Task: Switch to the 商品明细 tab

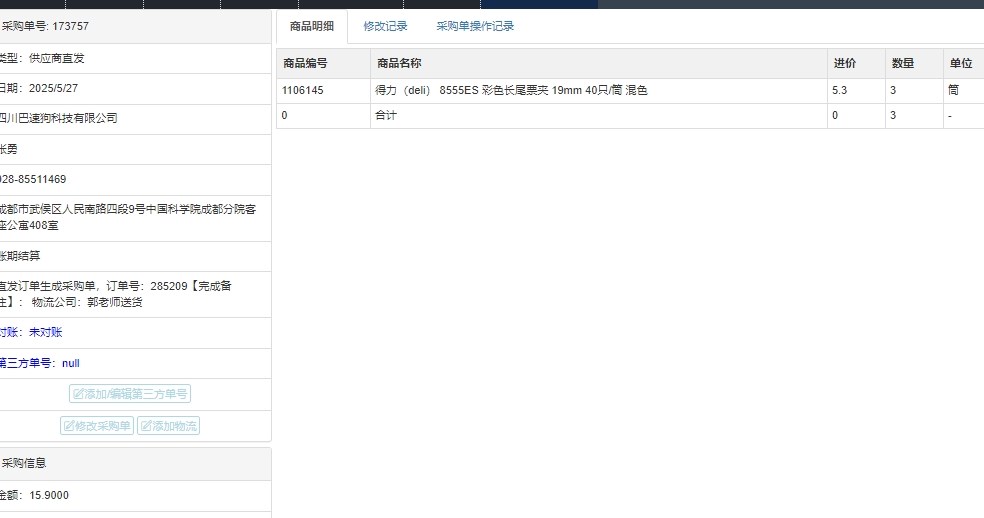Action: (x=312, y=26)
